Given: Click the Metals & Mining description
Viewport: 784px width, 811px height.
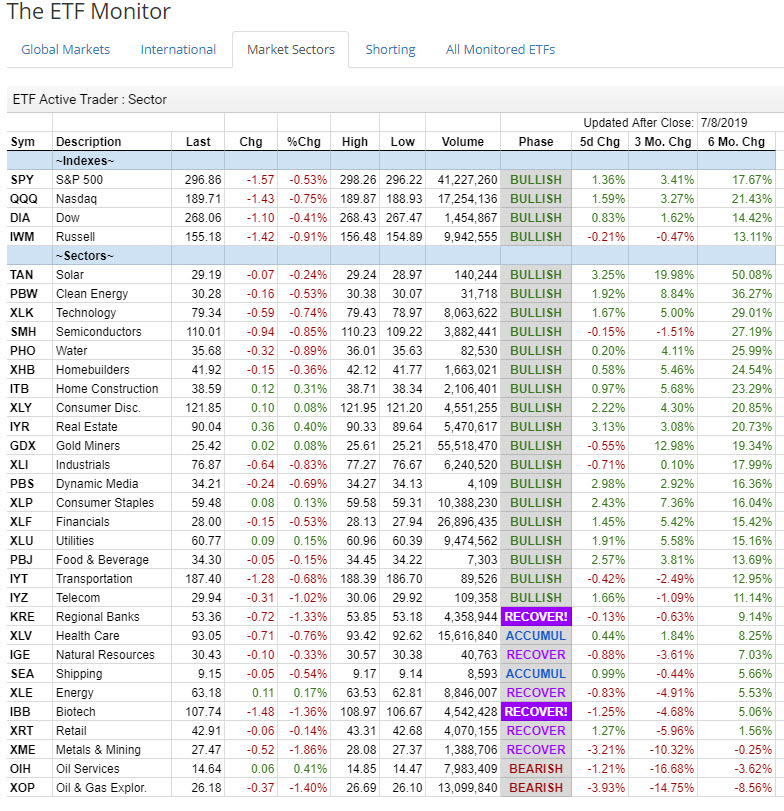Looking at the screenshot, I should [x=98, y=750].
